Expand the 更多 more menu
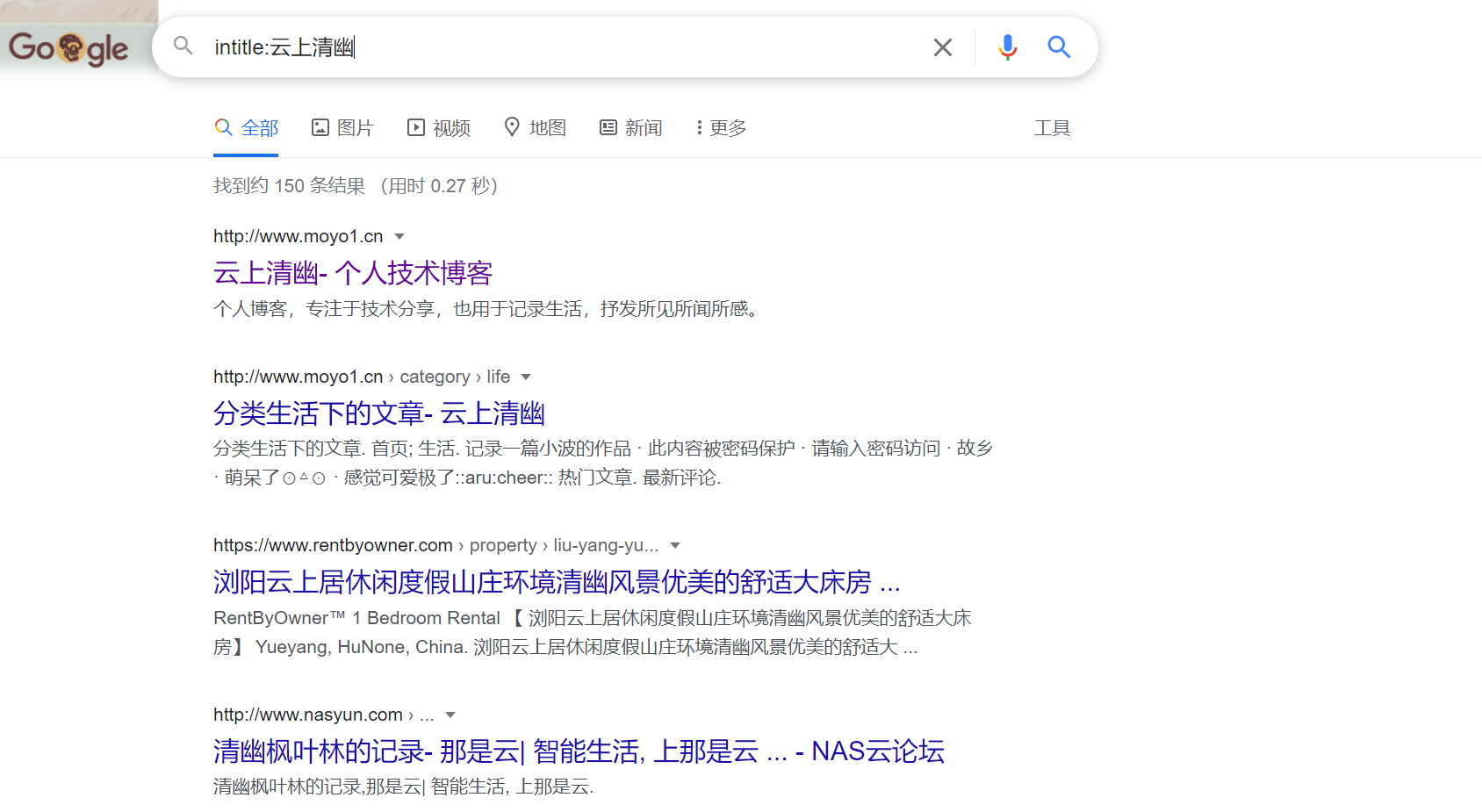Screen dimensions: 1482x812 click(721, 128)
